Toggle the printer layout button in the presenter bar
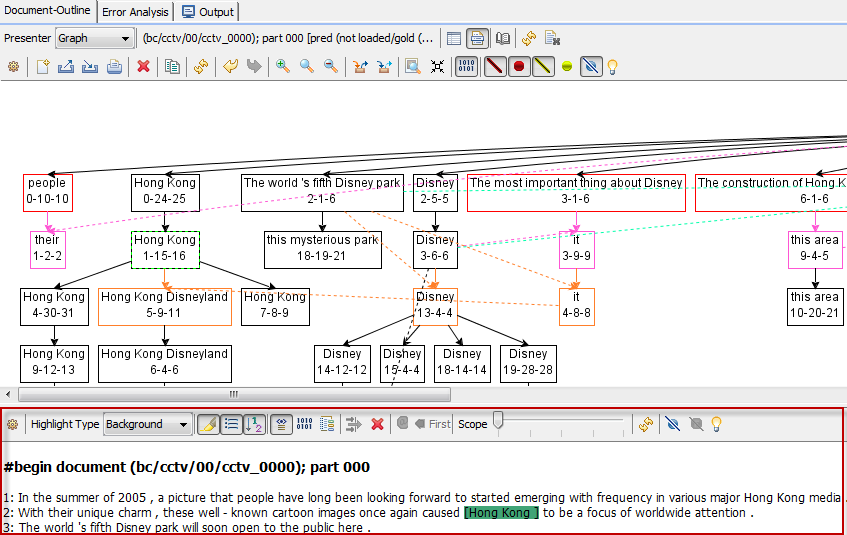This screenshot has height=535, width=847. point(477,38)
